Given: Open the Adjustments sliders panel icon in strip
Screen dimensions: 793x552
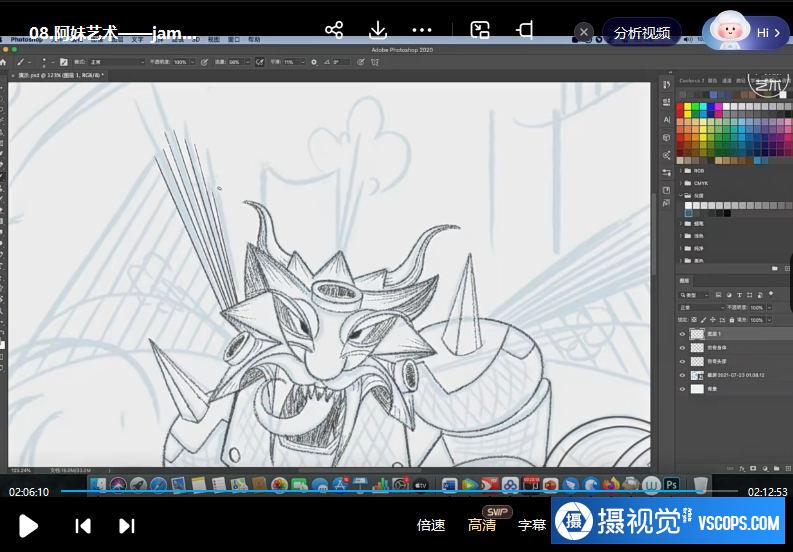Looking at the screenshot, I should (x=666, y=173).
